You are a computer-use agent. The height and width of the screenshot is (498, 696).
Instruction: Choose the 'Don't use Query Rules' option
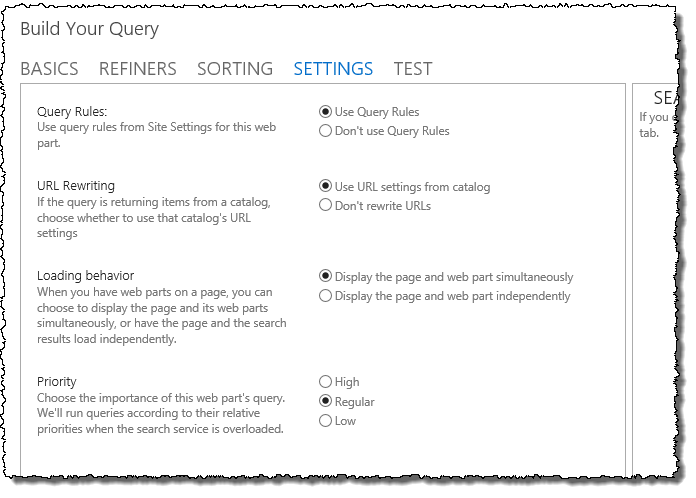[x=325, y=131]
